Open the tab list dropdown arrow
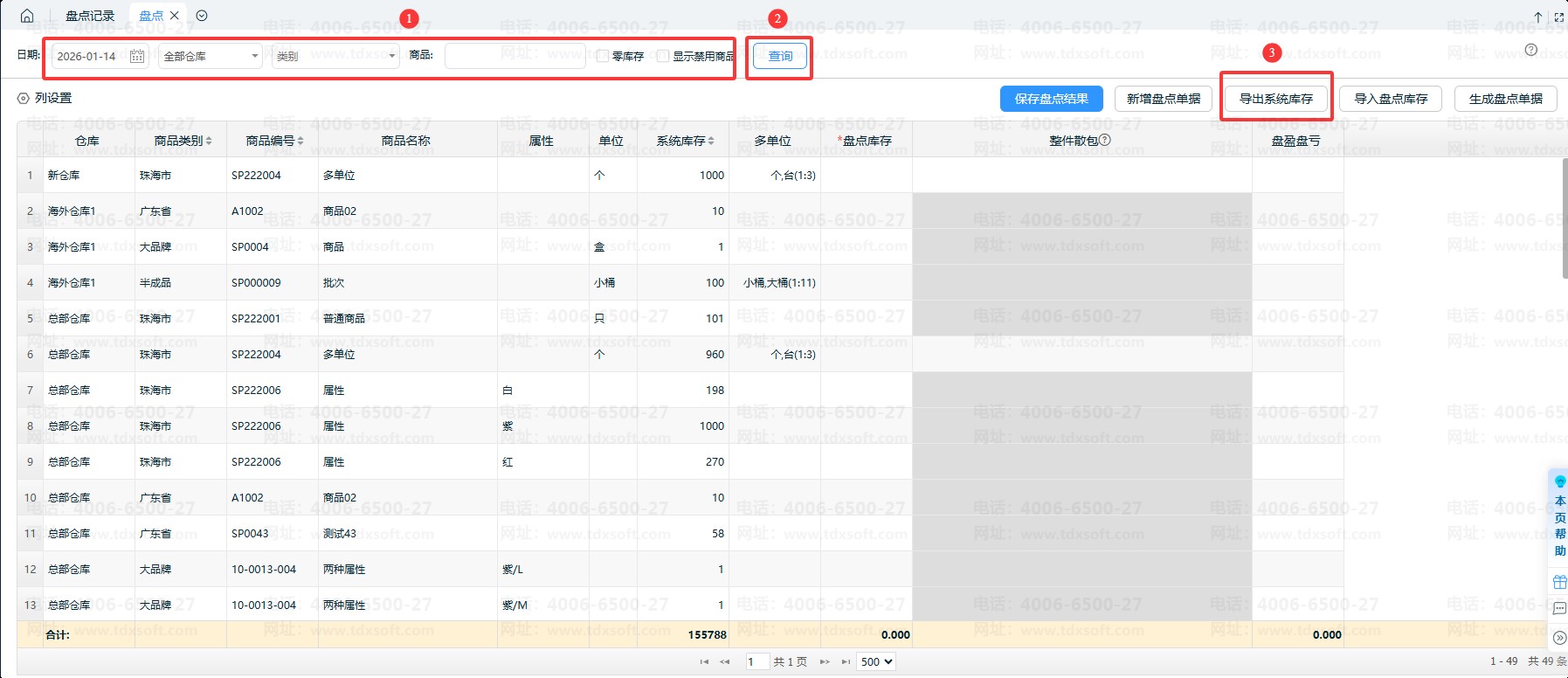This screenshot has height=678, width=1568. [x=202, y=16]
